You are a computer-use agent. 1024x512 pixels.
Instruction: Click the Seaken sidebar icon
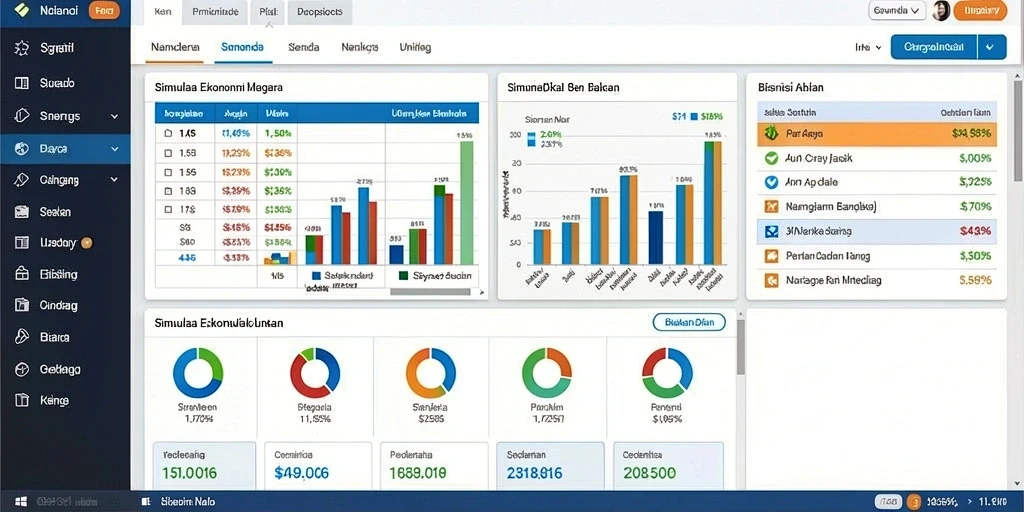[22, 212]
